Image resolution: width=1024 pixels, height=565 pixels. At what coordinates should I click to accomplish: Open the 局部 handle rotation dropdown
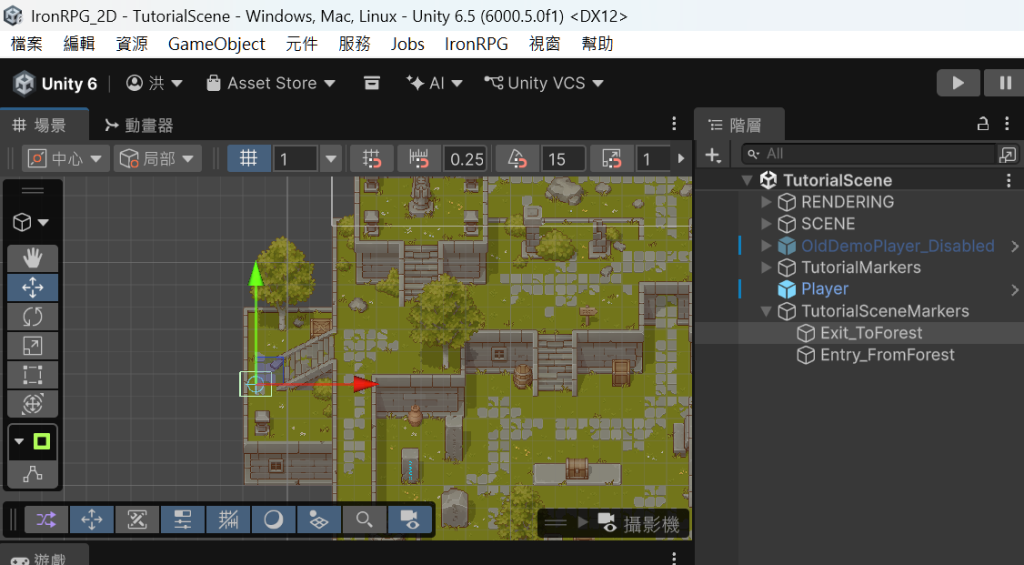(x=157, y=159)
